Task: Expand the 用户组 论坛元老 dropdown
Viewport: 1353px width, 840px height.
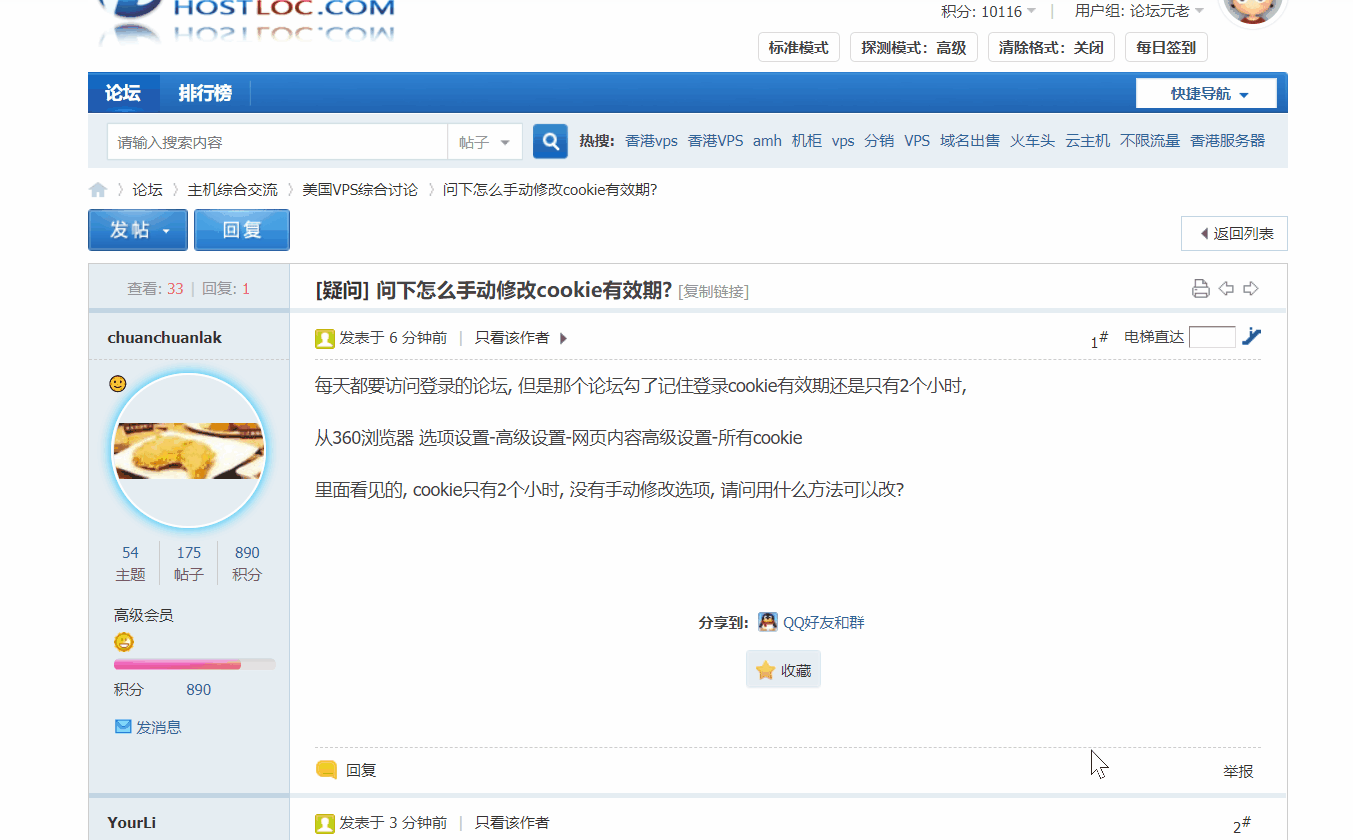Action: [1139, 11]
